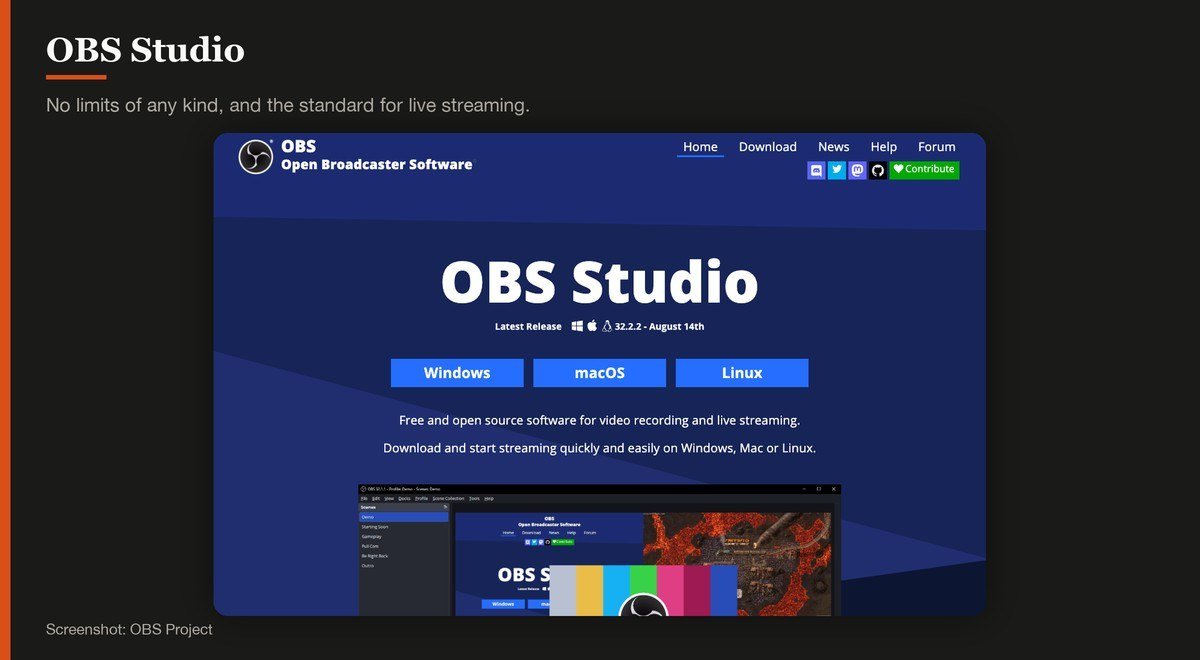Open Edit menu in embedded OBS window

[376, 498]
